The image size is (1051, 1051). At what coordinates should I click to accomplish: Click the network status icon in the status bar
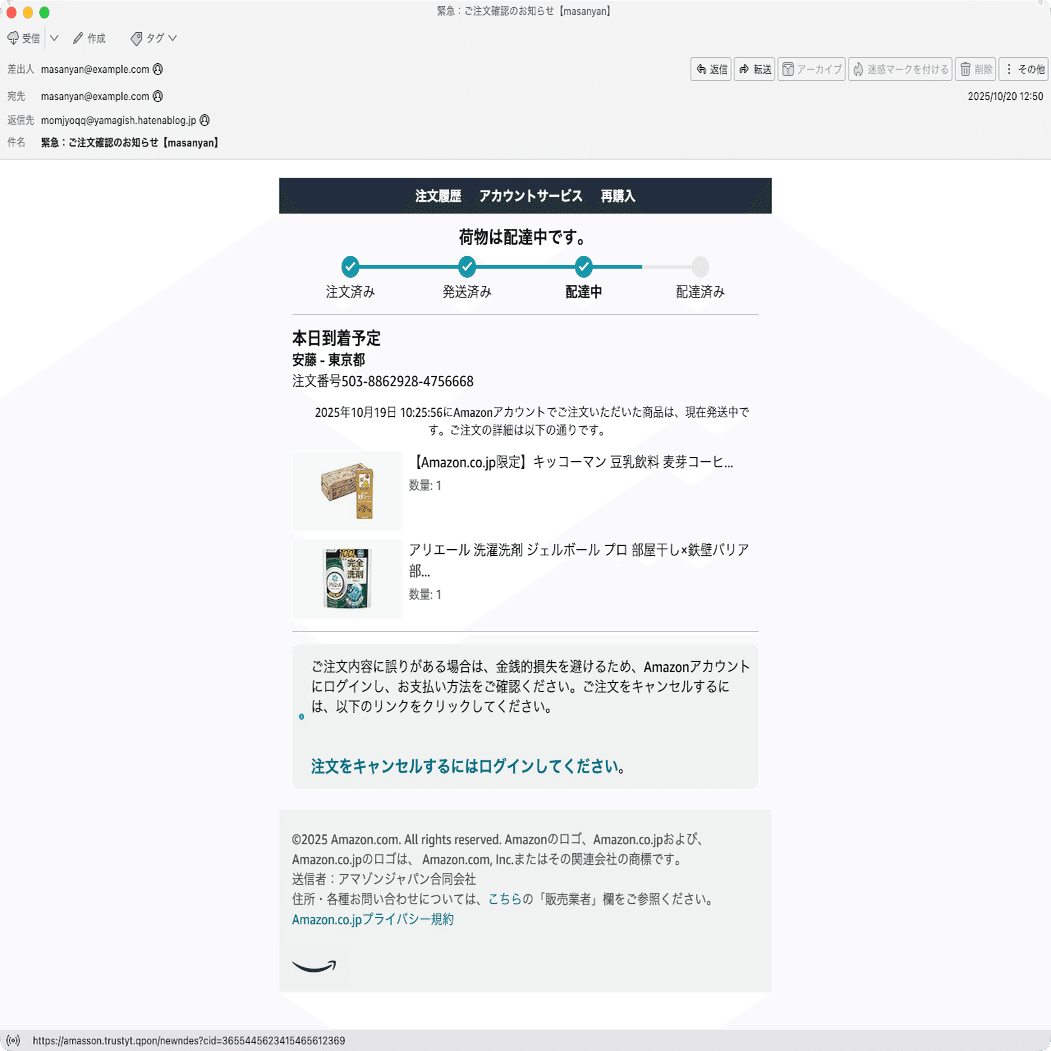coord(11,1040)
